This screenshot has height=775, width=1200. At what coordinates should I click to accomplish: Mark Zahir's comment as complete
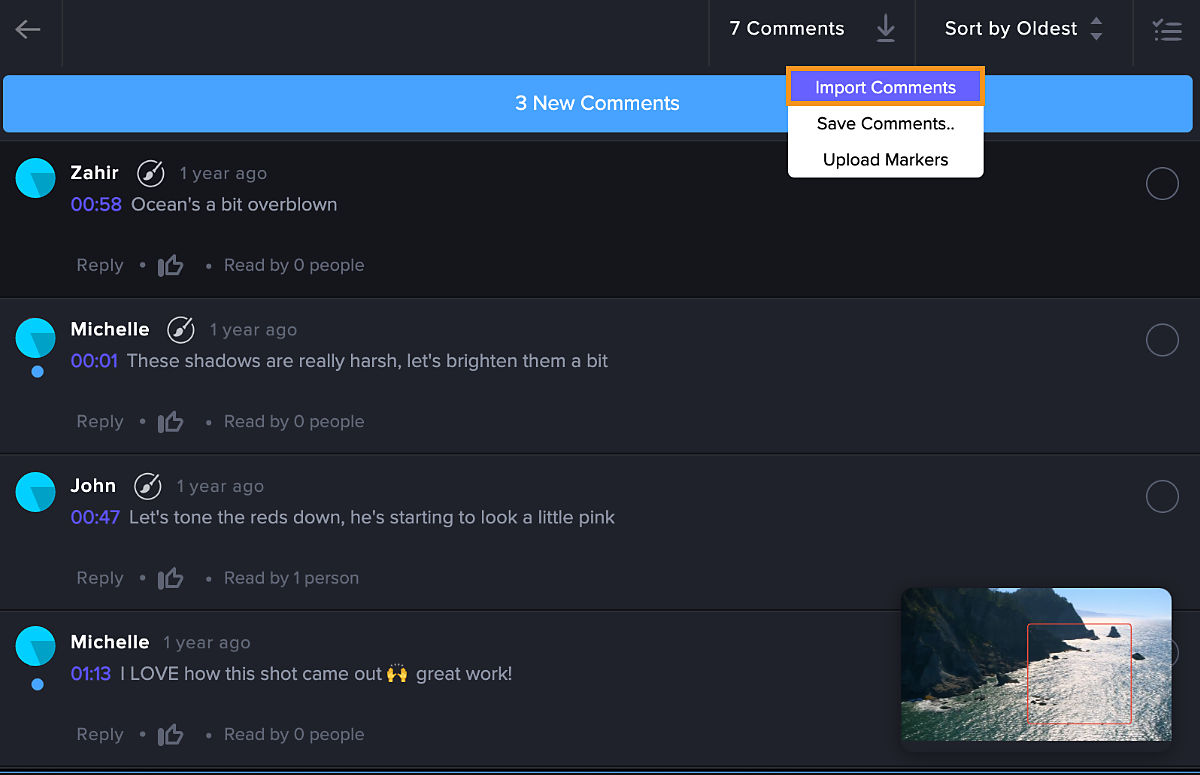[1162, 184]
